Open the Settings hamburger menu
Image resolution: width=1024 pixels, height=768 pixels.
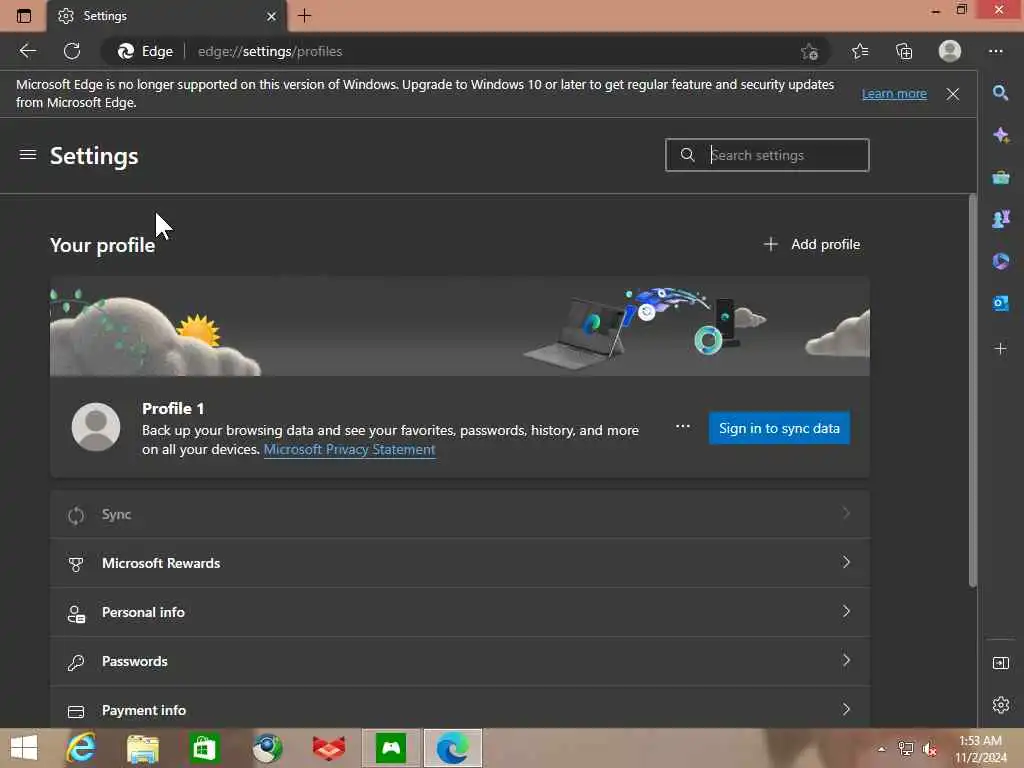[27, 155]
